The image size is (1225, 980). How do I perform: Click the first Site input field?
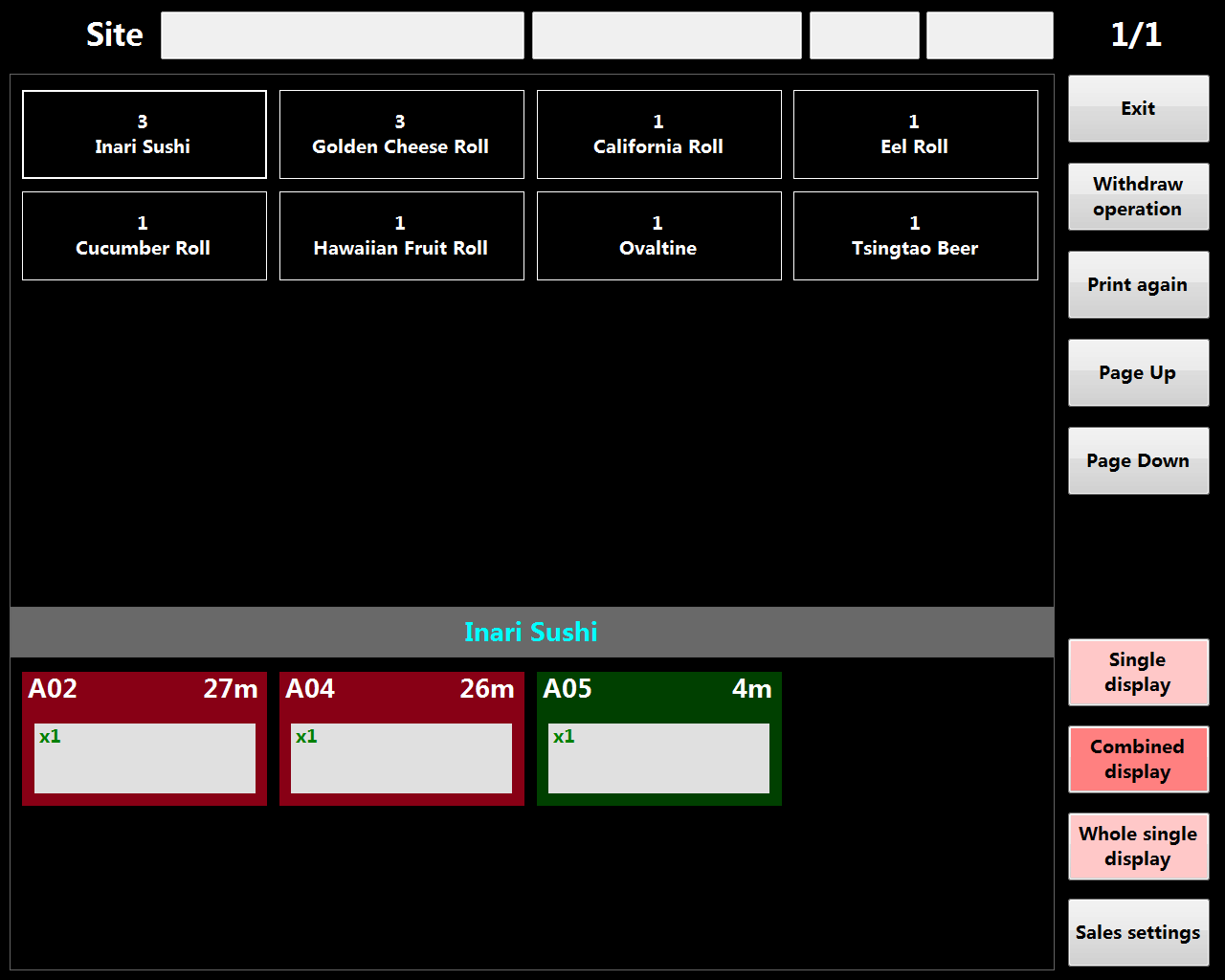[343, 35]
